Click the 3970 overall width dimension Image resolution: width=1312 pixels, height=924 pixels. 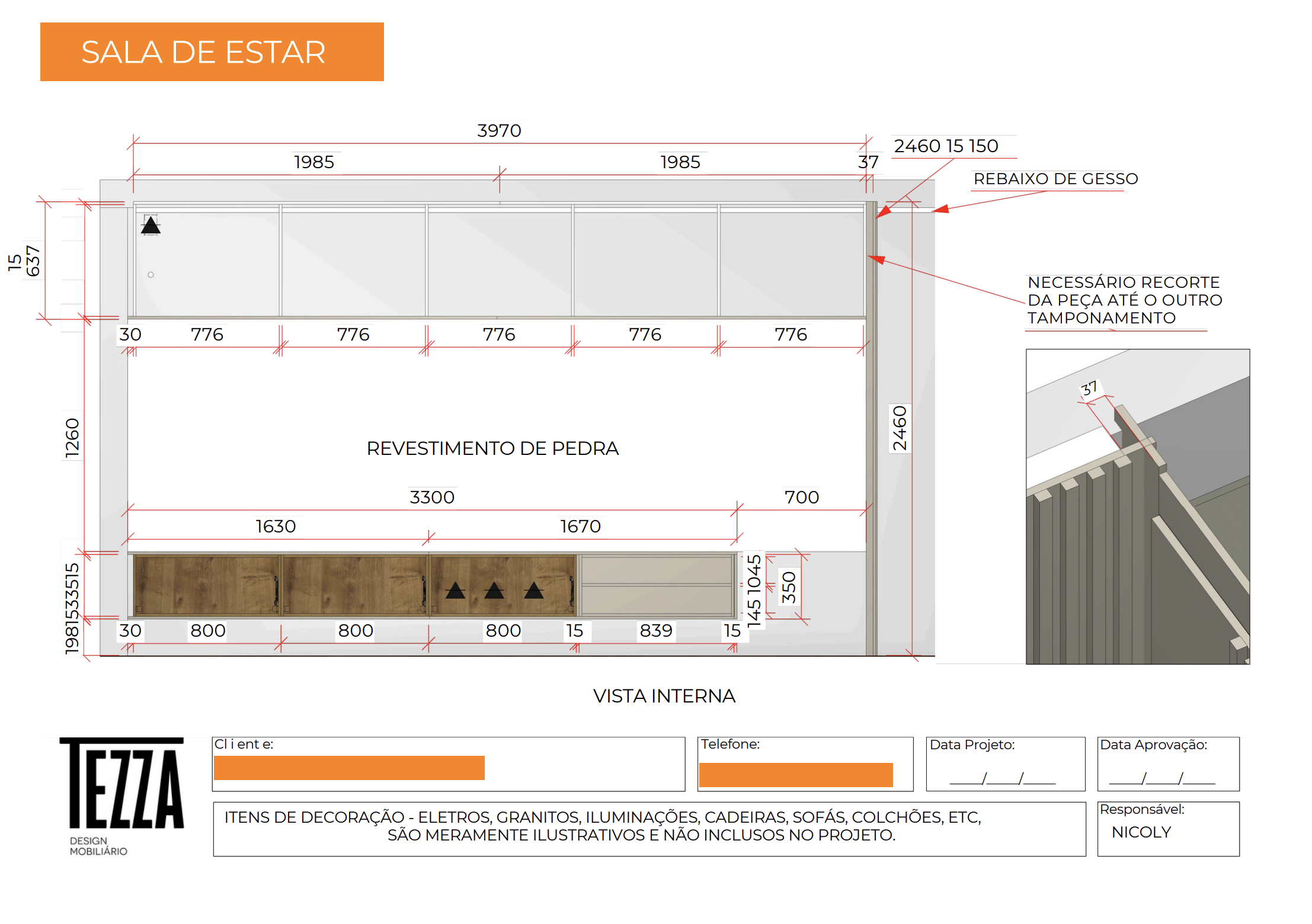(499, 131)
